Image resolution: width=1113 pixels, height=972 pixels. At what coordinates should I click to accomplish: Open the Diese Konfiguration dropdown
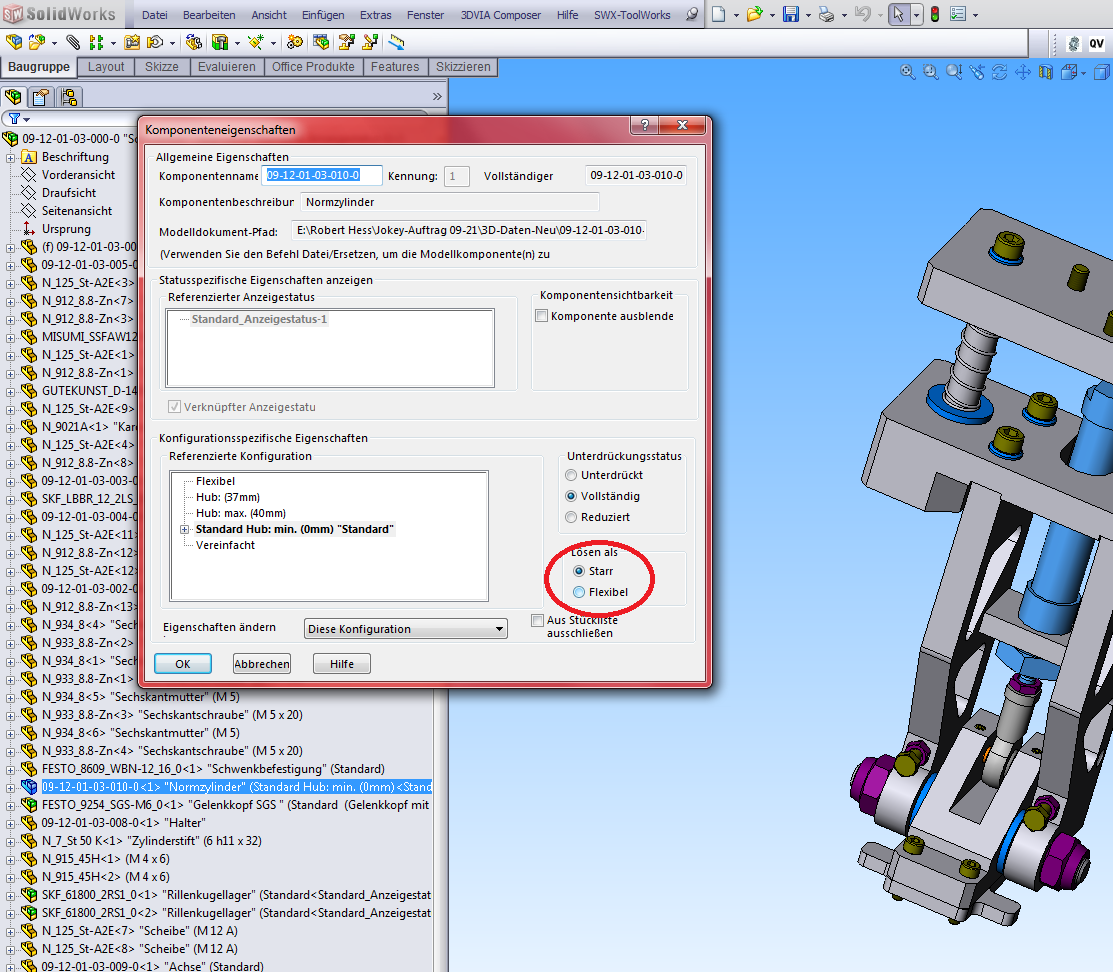click(x=497, y=628)
